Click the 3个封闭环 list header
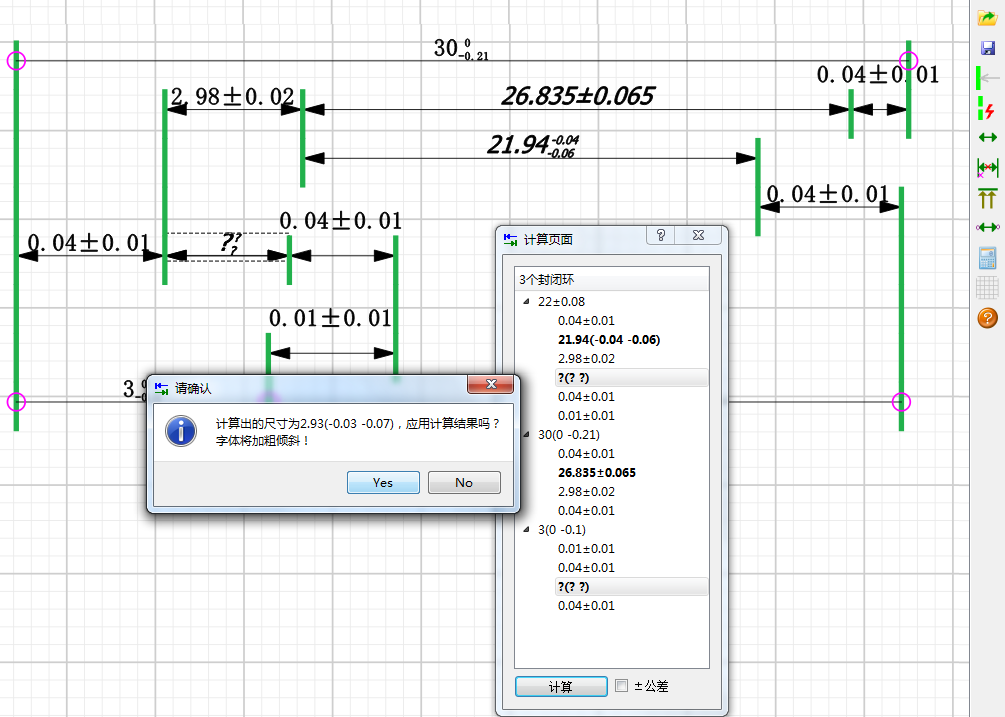Image resolution: width=1005 pixels, height=717 pixels. (612, 279)
